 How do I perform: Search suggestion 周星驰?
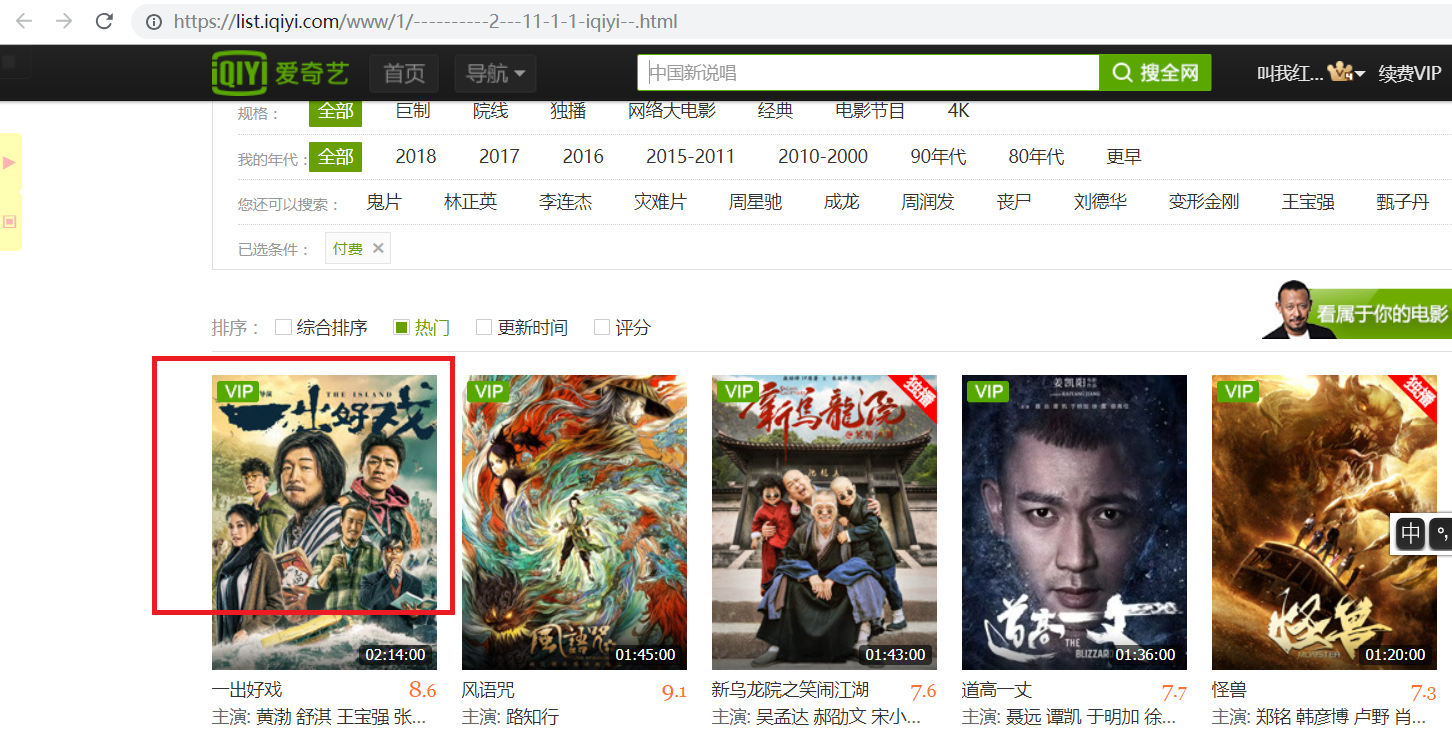click(x=756, y=202)
